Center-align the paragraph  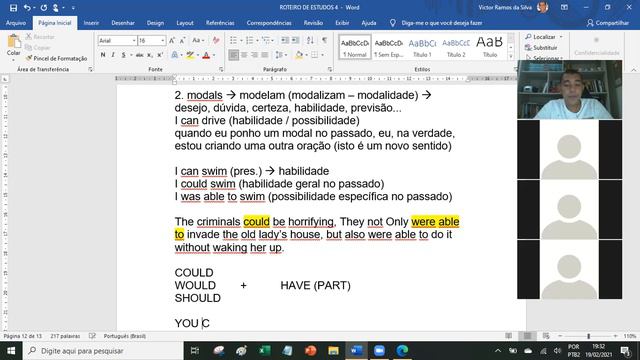(x=244, y=55)
